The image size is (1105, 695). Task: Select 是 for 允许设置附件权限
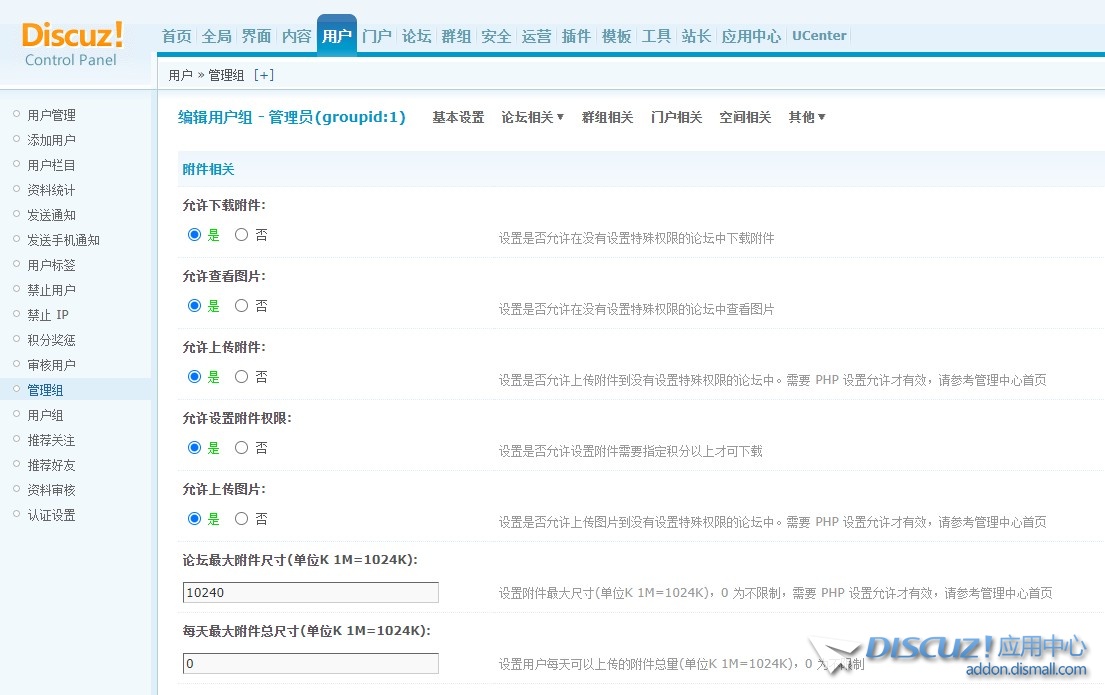195,448
